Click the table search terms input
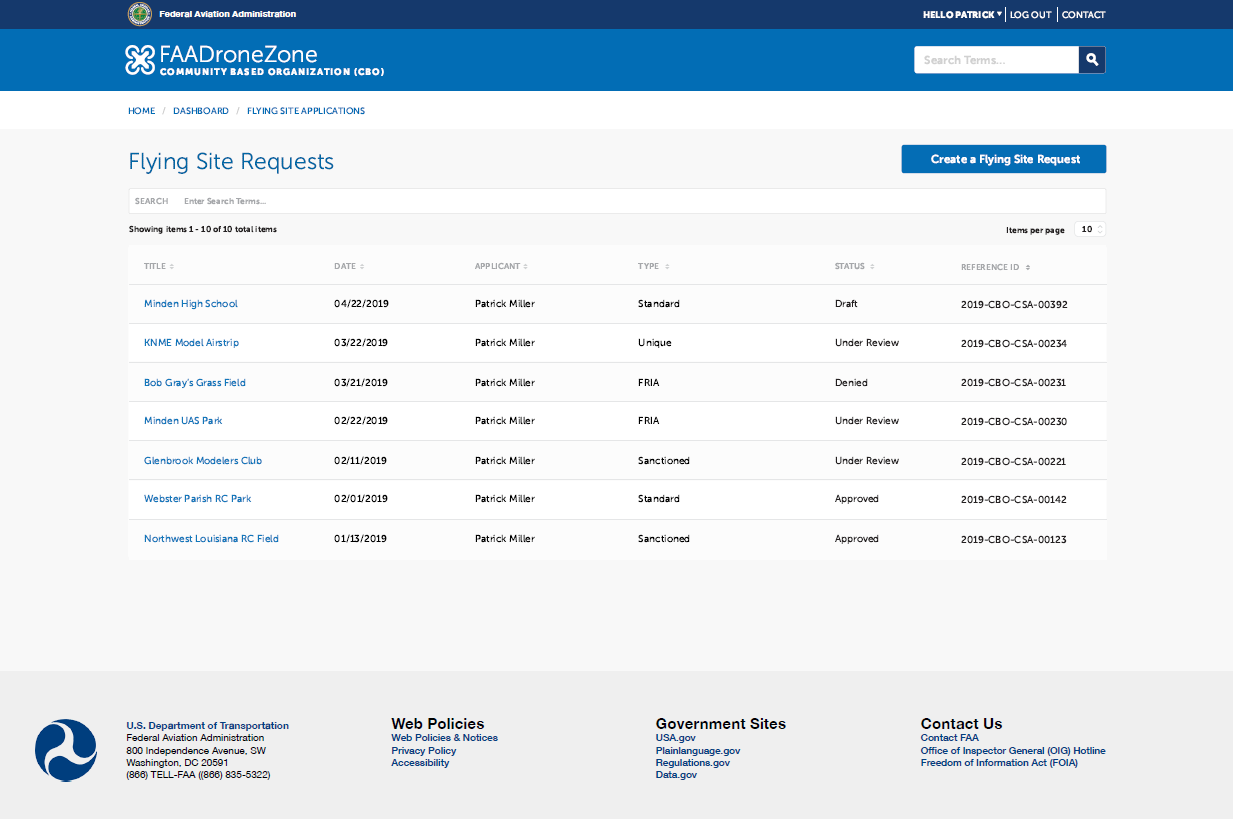 pos(640,201)
